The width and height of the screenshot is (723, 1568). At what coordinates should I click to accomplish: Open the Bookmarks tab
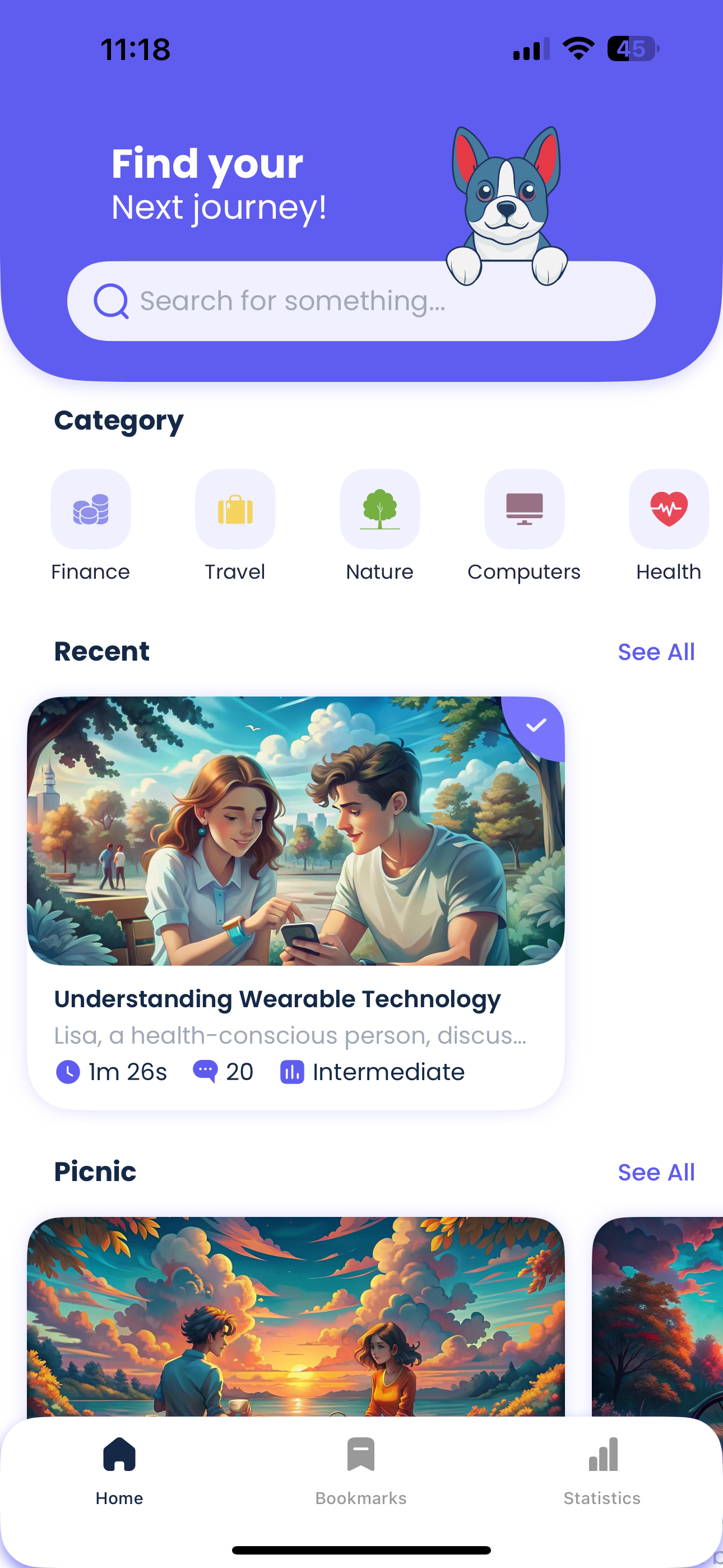click(x=361, y=1470)
